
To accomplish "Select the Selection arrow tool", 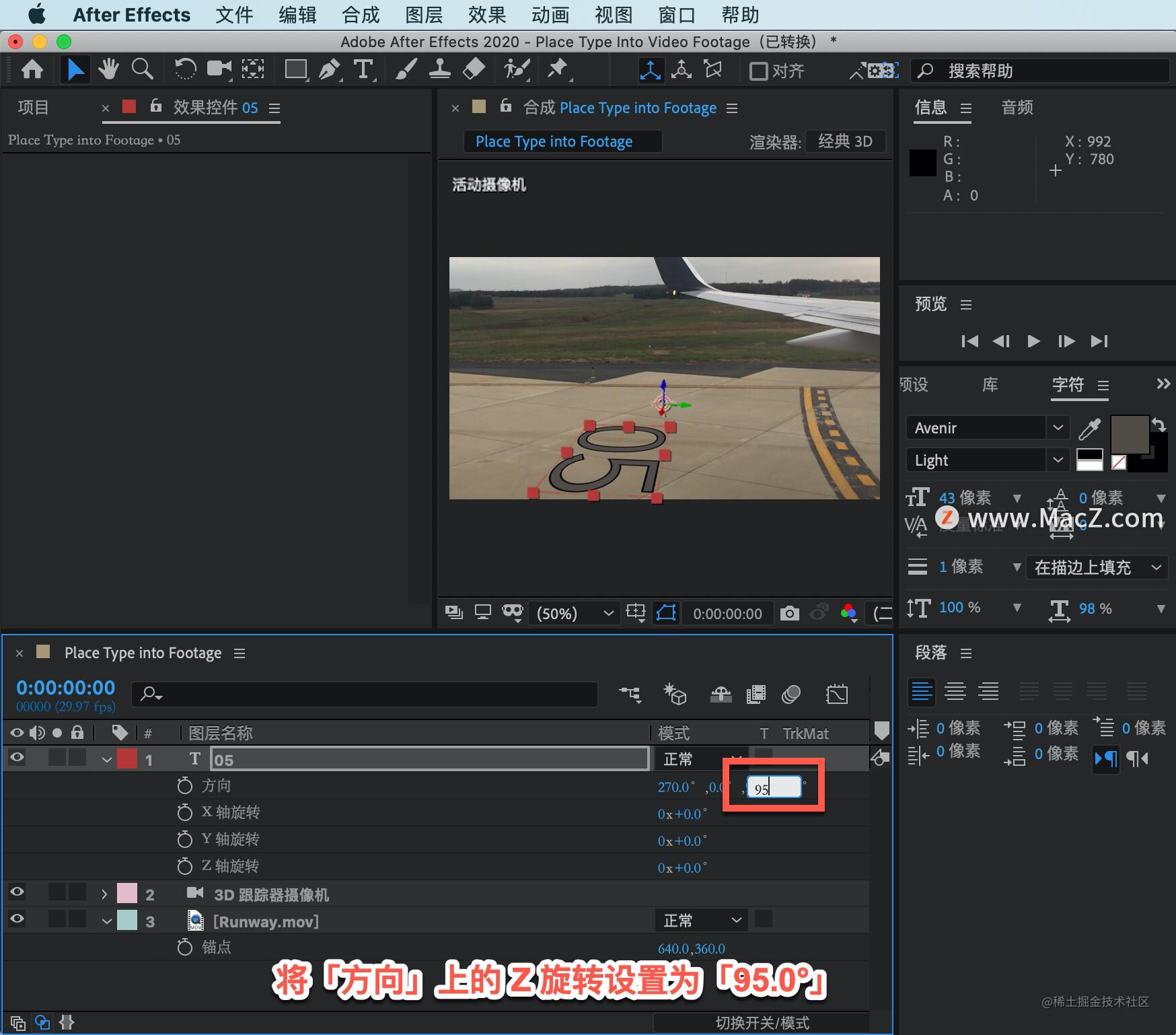I will pyautogui.click(x=75, y=69).
